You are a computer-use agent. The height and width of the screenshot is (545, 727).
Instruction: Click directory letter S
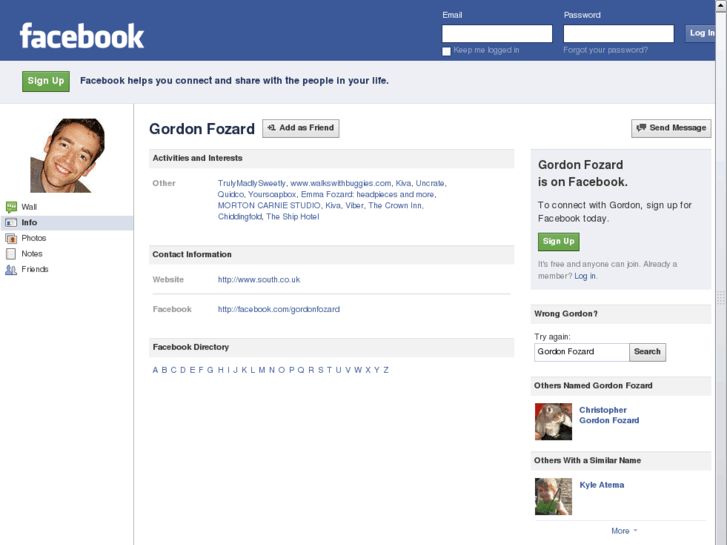[x=320, y=370]
